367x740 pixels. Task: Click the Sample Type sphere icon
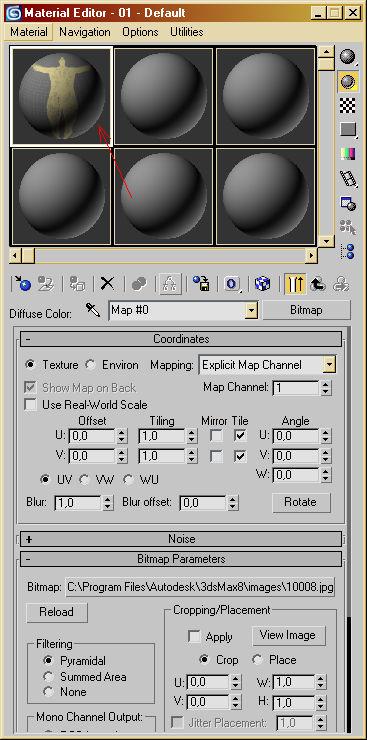348,57
